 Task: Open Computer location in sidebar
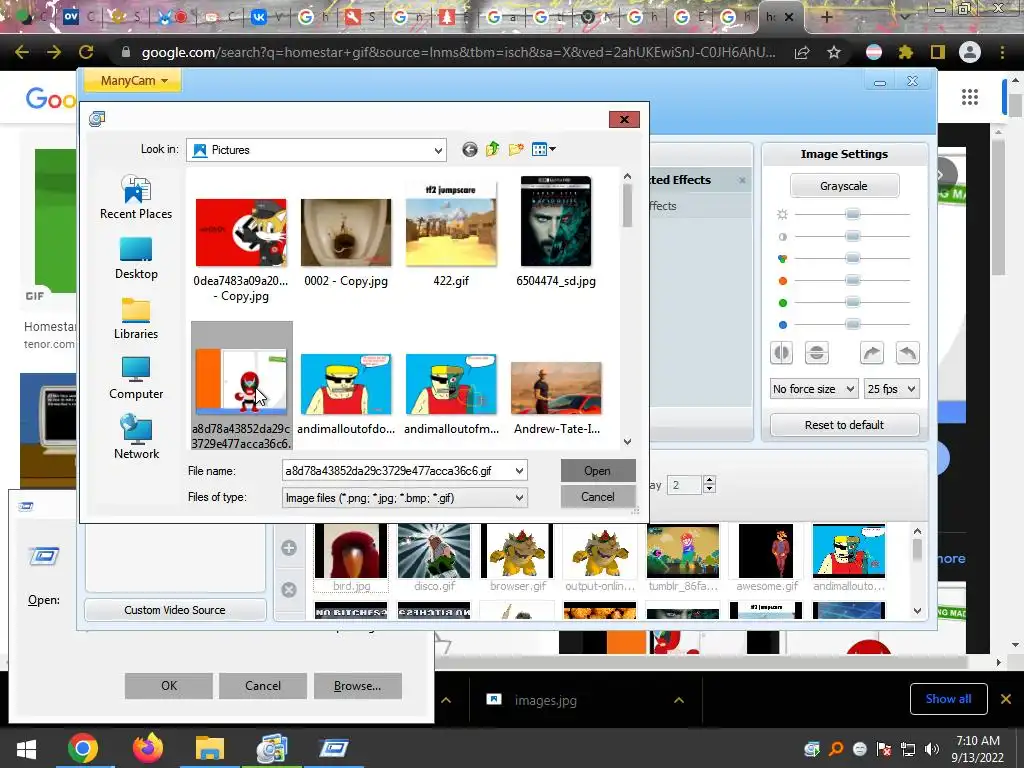pyautogui.click(x=136, y=379)
